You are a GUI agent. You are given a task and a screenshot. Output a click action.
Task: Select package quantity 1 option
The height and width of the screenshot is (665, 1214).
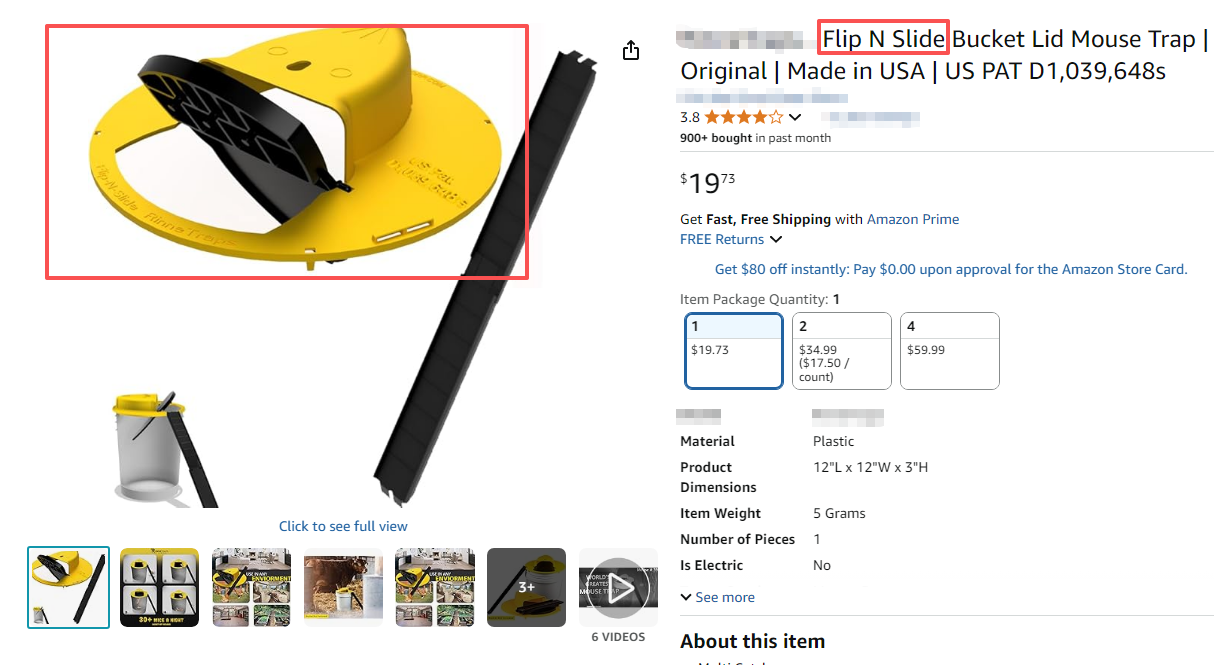point(734,350)
